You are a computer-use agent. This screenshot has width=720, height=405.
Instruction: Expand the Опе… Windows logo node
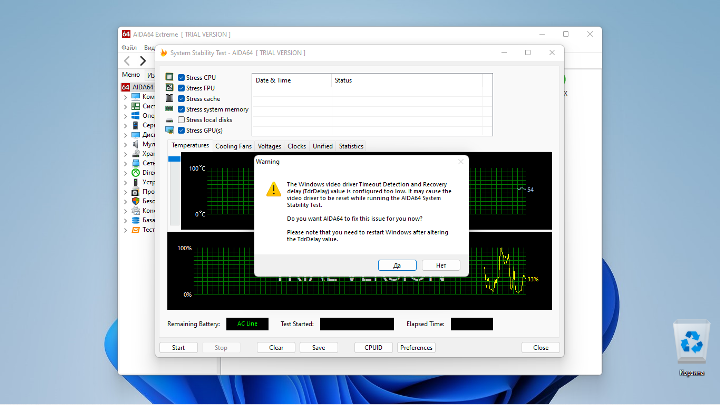click(125, 116)
